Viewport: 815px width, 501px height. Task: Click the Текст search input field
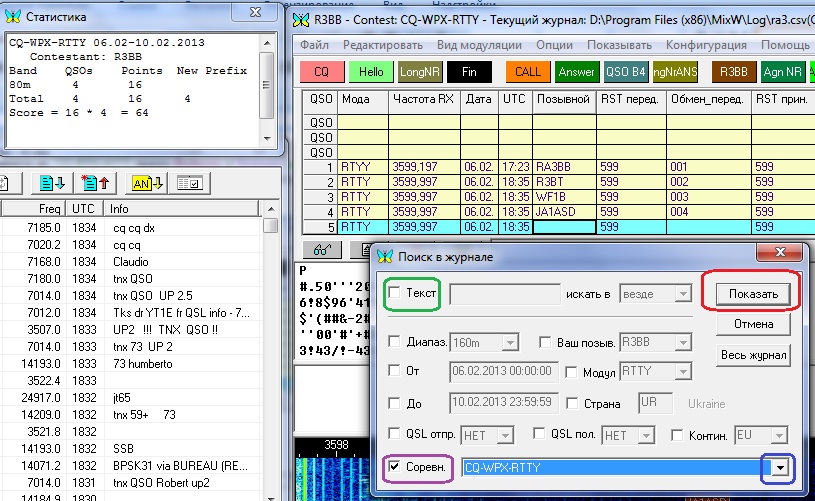pyautogui.click(x=504, y=293)
